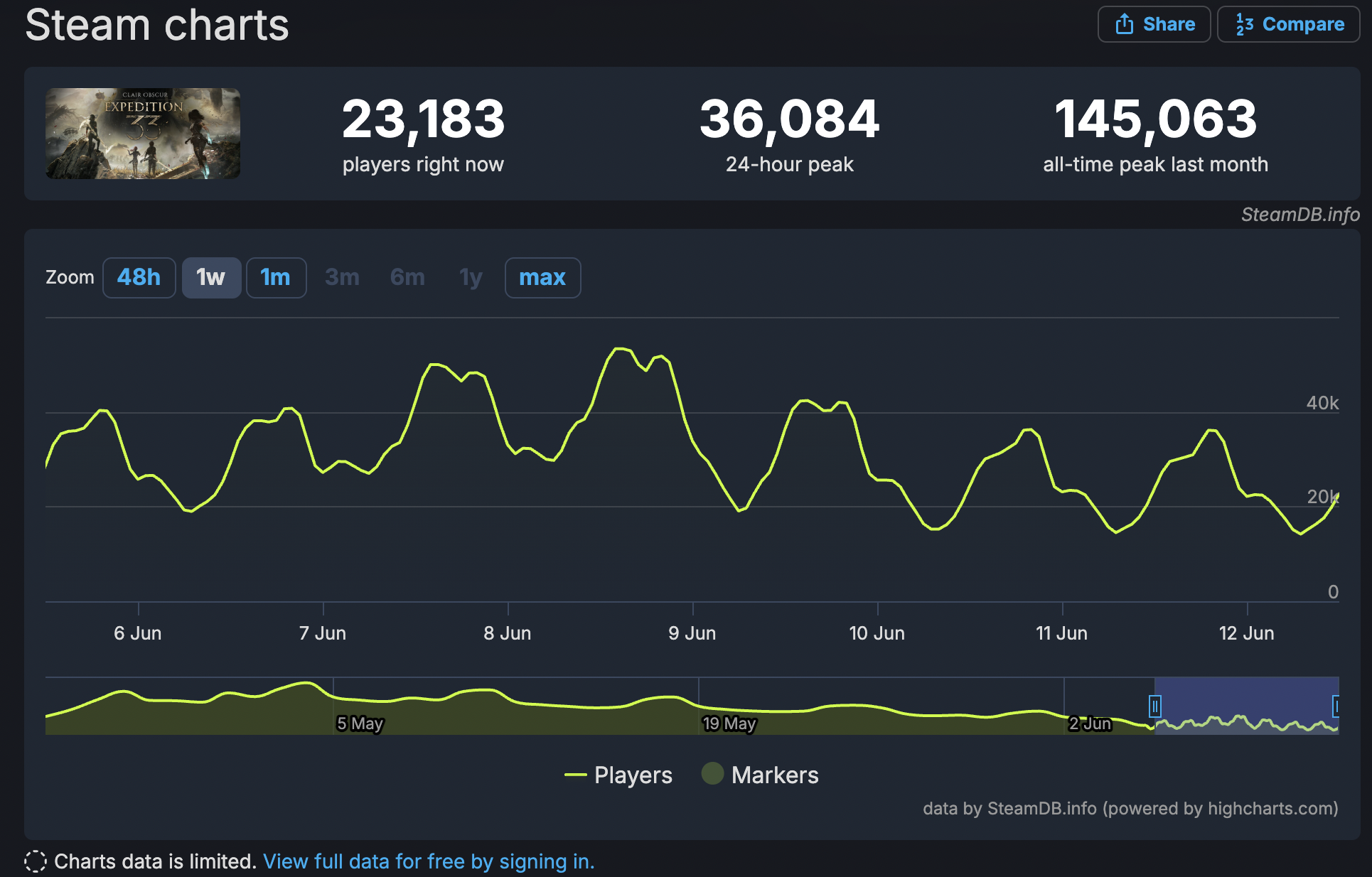
Task: Click the 23,183 players right now figure
Action: (423, 119)
